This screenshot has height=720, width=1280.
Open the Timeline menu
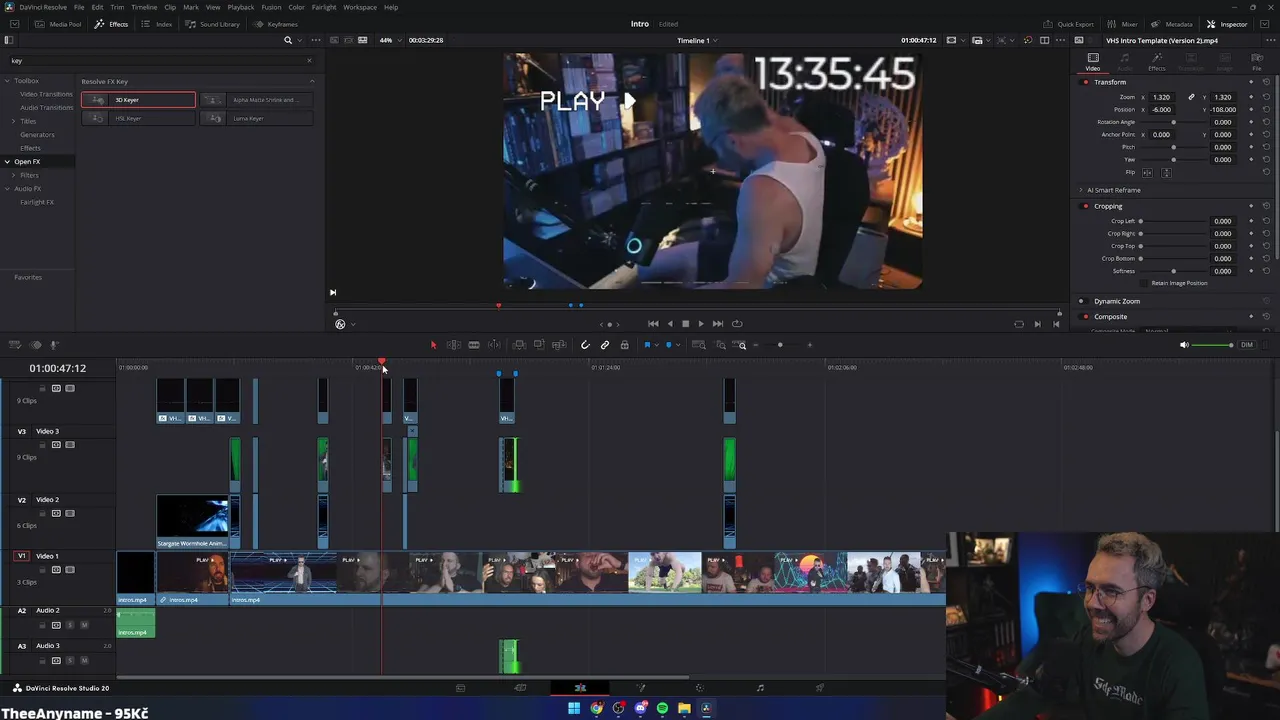144,7
